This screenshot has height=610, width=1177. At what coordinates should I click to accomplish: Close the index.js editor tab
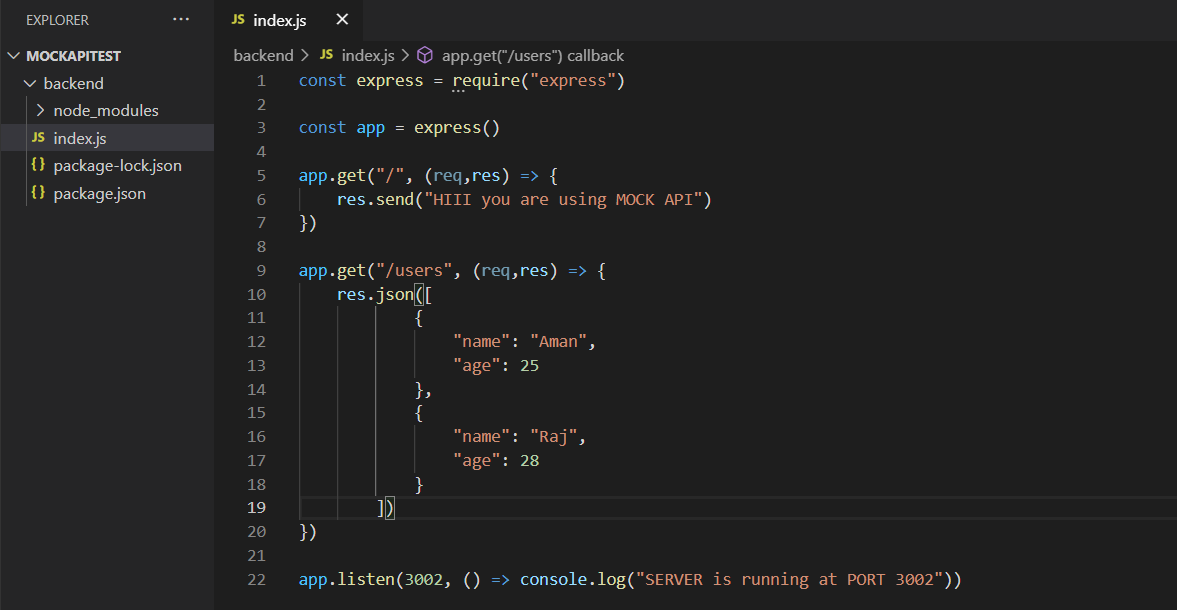(x=342, y=20)
